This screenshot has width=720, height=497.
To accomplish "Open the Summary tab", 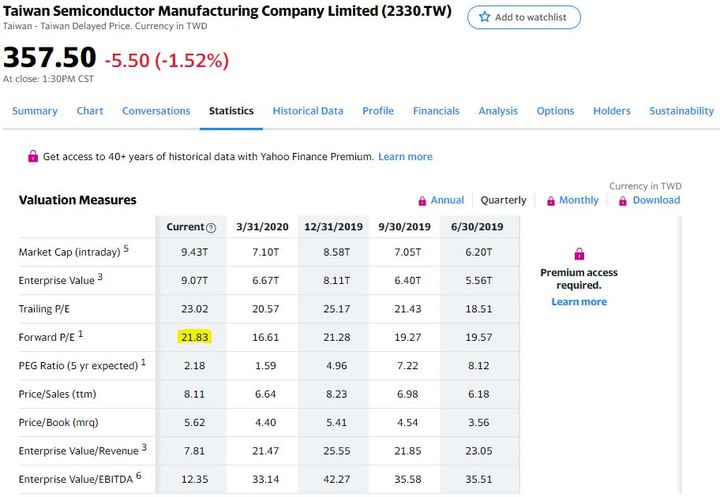I will click(35, 111).
